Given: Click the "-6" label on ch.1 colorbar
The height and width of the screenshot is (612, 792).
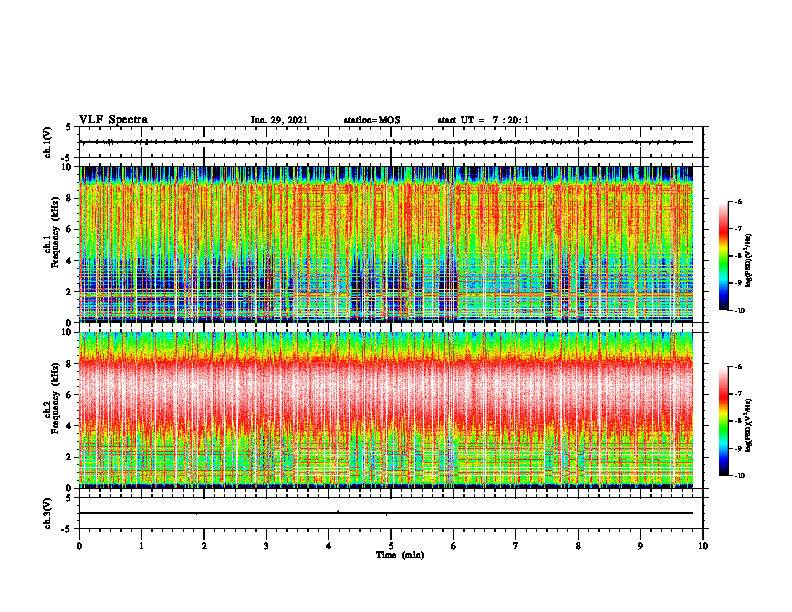Looking at the screenshot, I should [739, 201].
